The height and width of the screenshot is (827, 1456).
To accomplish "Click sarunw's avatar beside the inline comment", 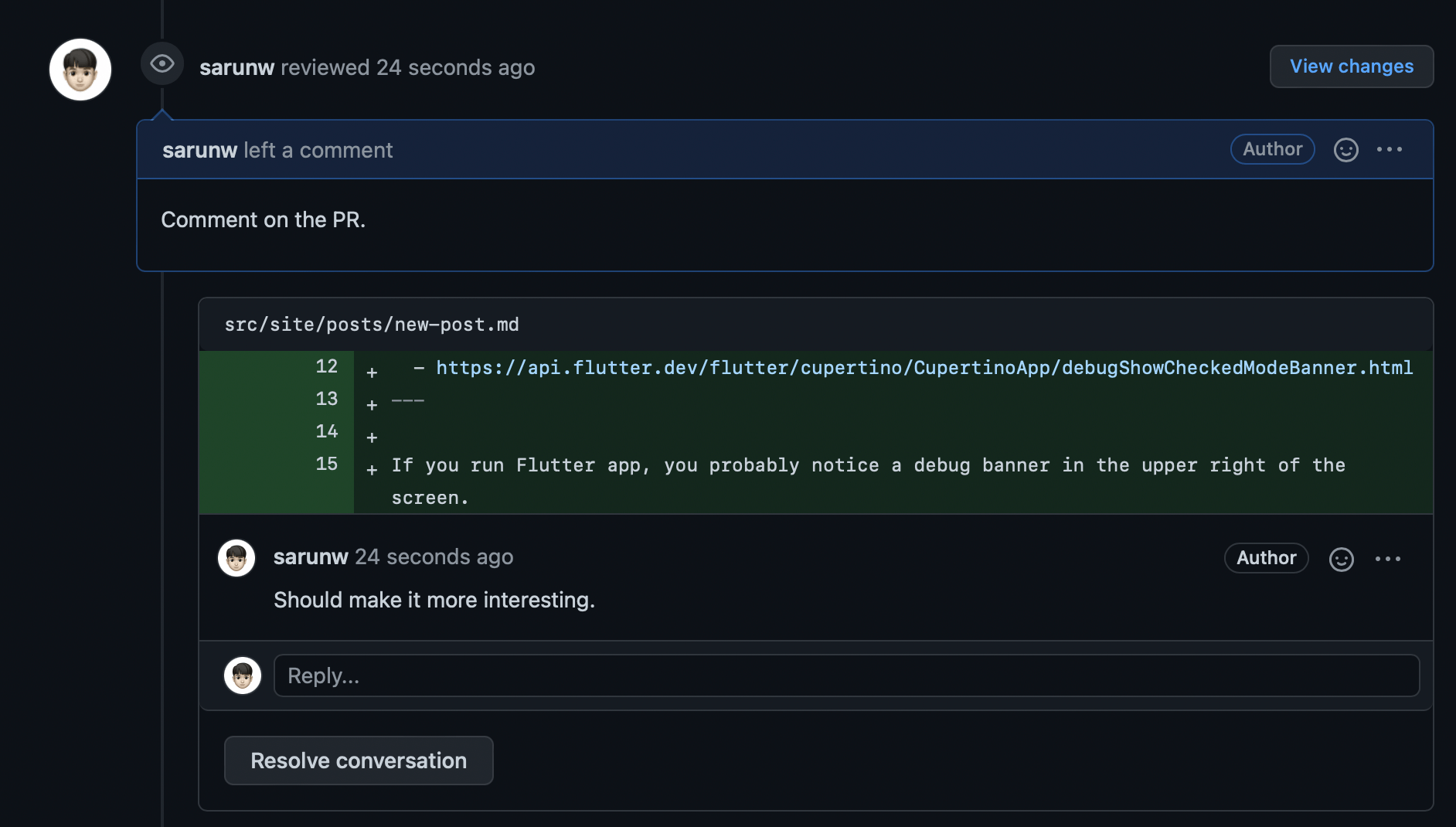I will tap(236, 558).
